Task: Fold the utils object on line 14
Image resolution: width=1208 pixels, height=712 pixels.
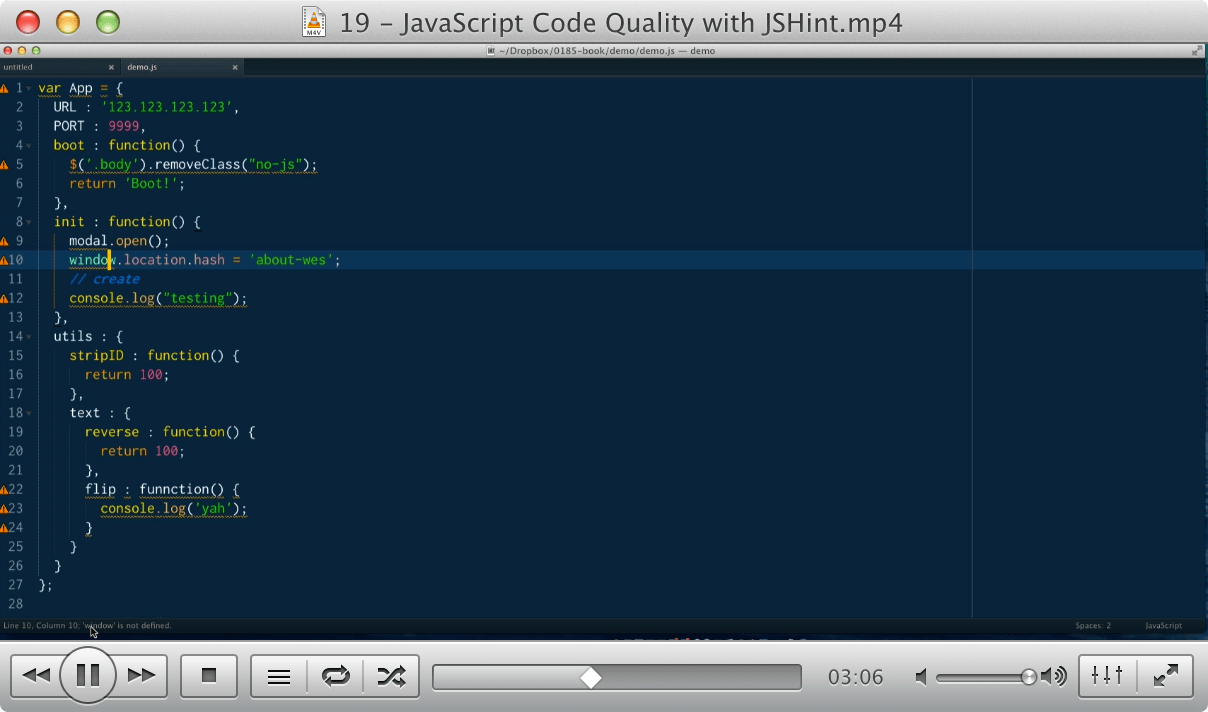Action: pos(30,336)
